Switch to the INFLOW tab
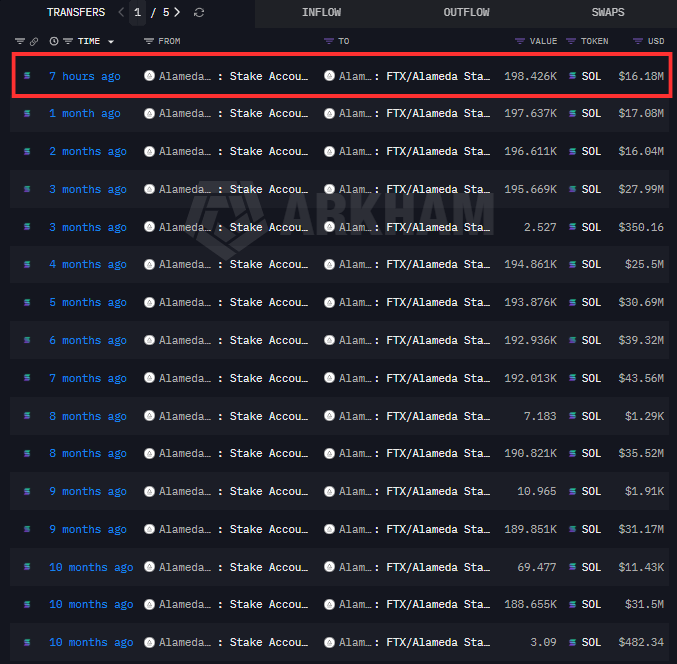Screen dimensions: 677x664 [x=321, y=13]
